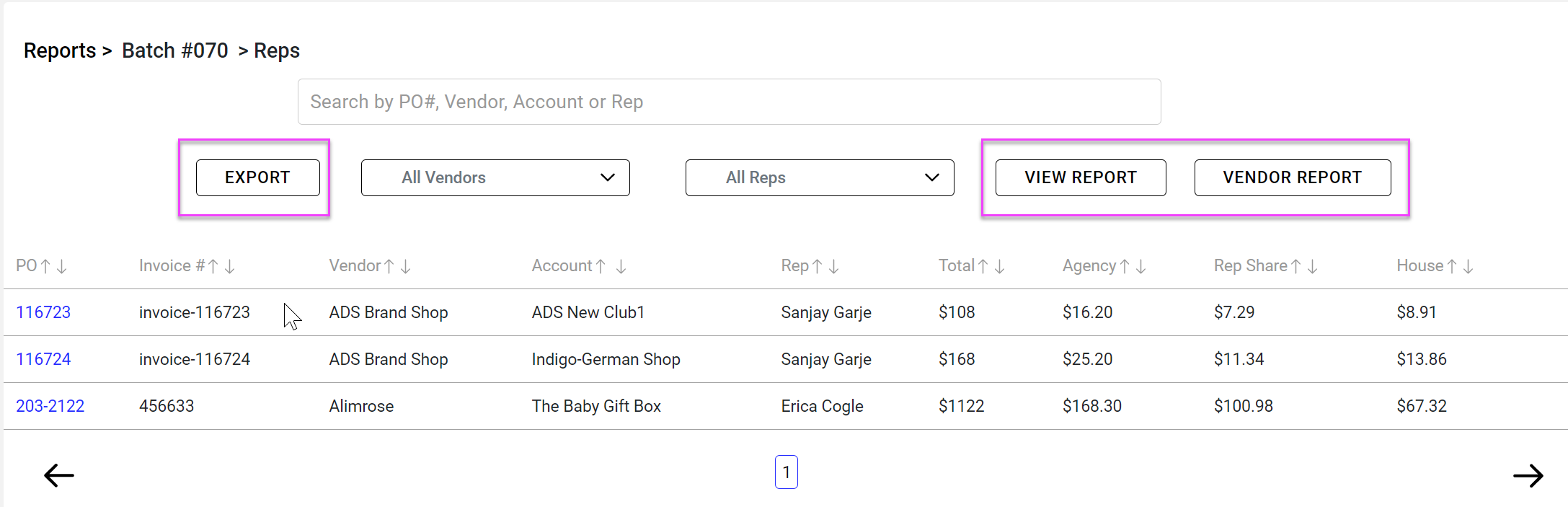Sort House column ascending with up arrow
The height and width of the screenshot is (507, 1568).
click(x=1452, y=267)
